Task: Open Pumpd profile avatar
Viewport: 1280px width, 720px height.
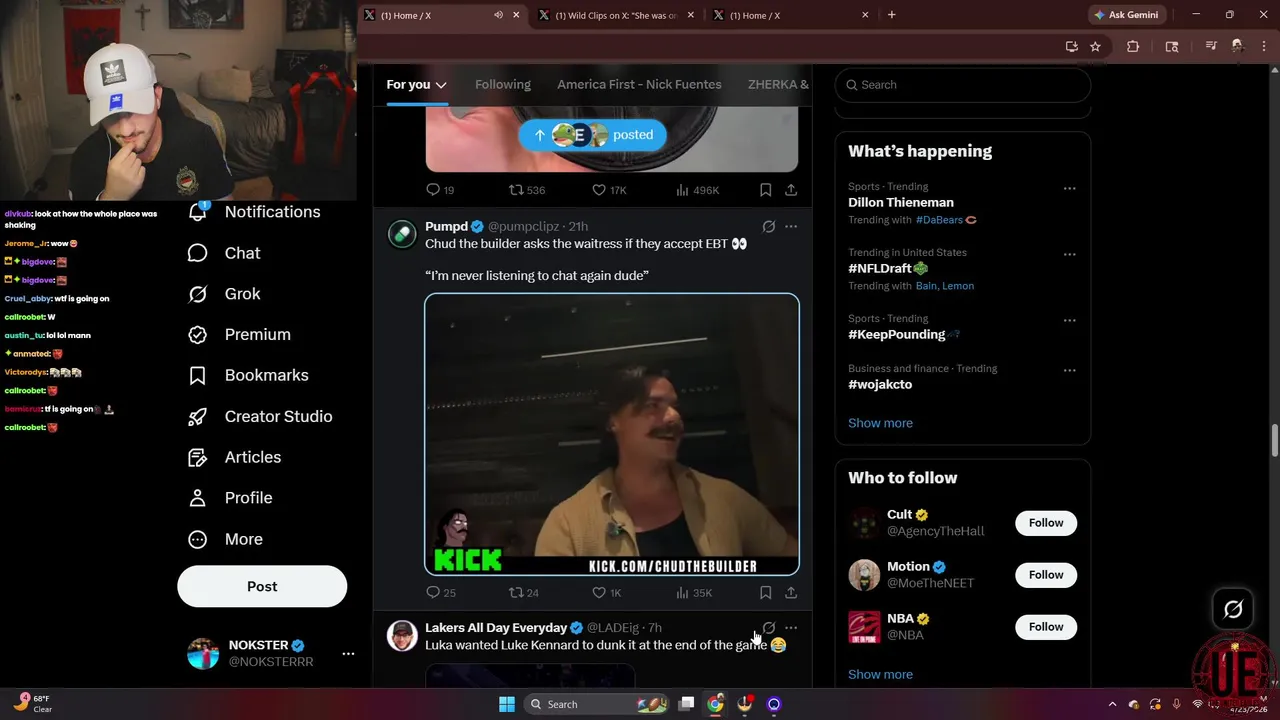Action: click(x=402, y=234)
